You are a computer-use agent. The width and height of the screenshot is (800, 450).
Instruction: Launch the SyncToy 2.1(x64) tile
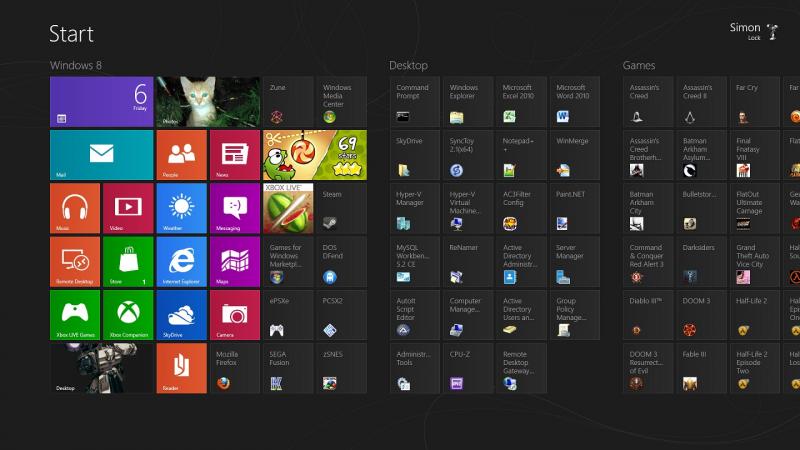(x=468, y=155)
